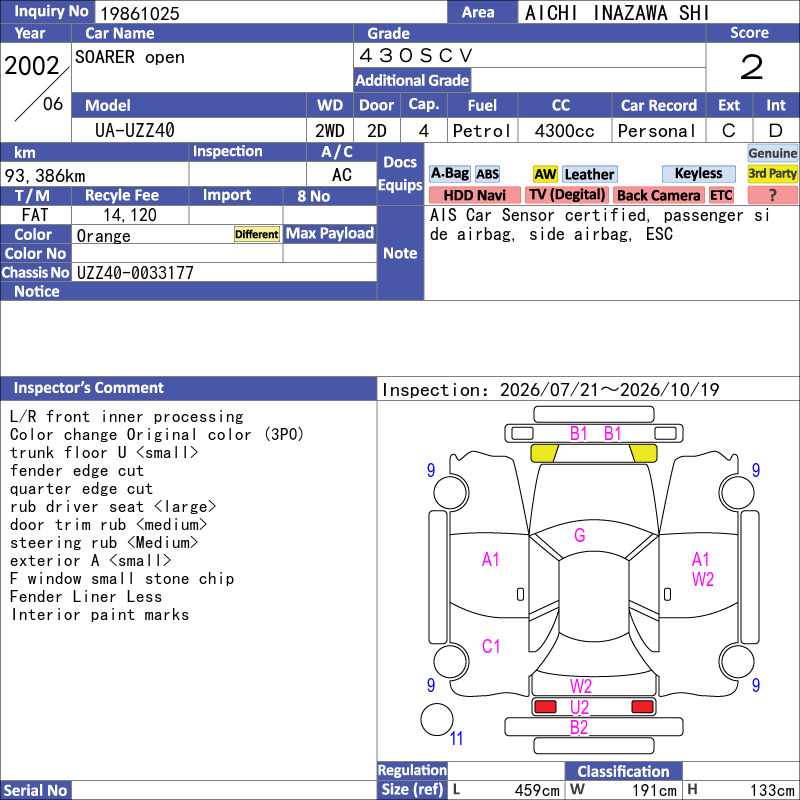Click the red question mark badge
800x800 pixels.
coord(772,195)
